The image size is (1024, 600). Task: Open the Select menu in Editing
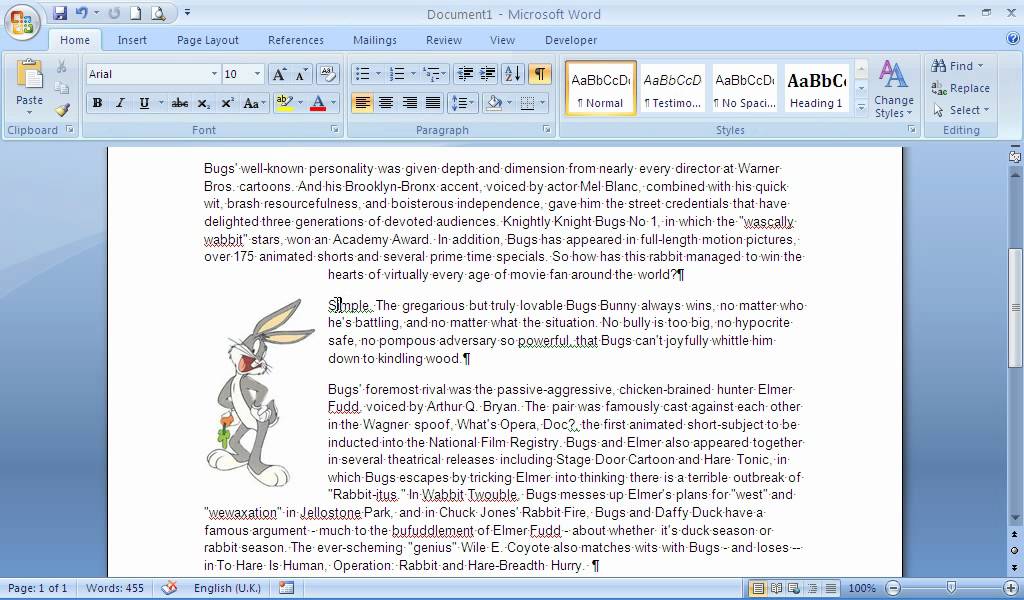(961, 110)
